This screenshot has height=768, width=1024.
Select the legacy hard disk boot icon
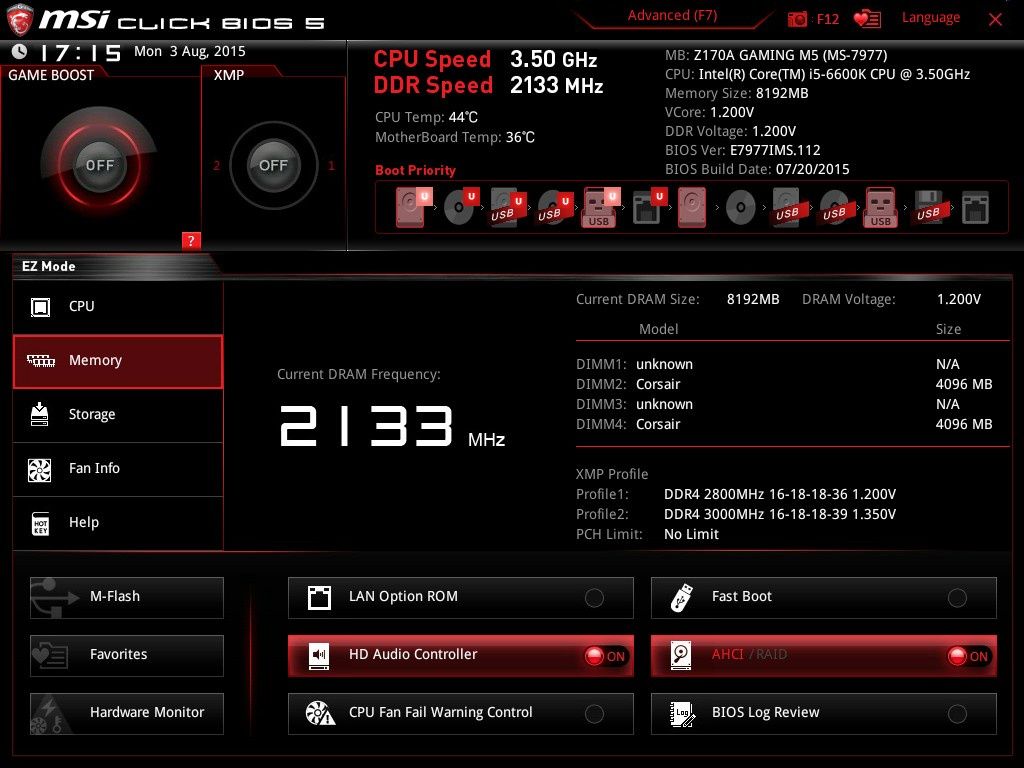tap(692, 207)
